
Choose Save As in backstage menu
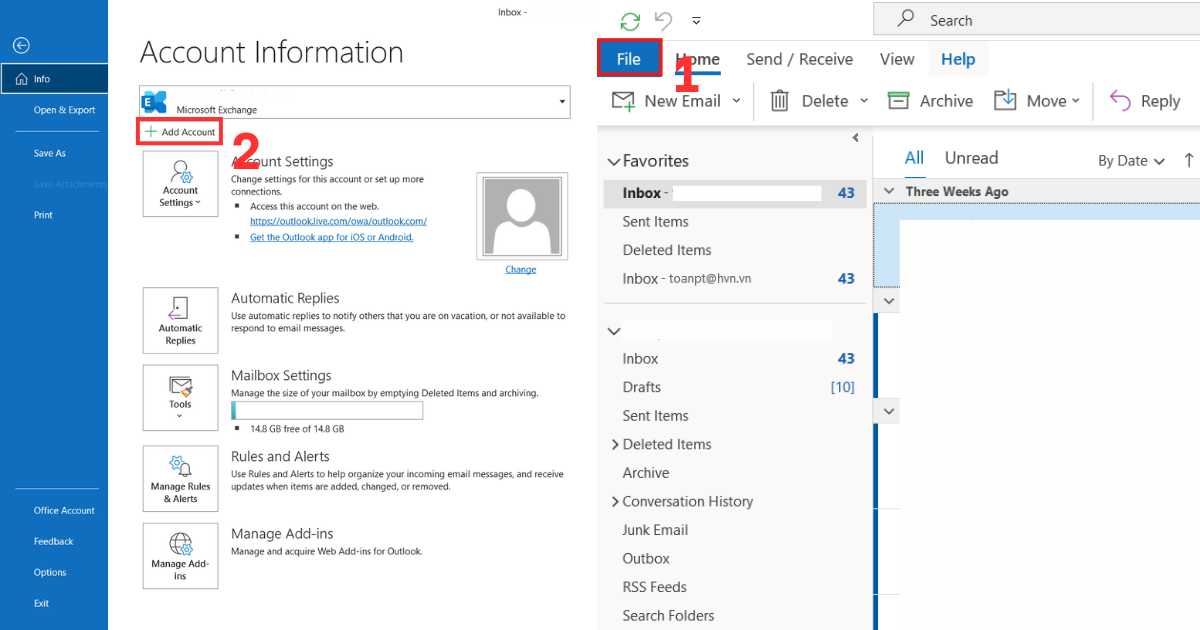tap(50, 153)
